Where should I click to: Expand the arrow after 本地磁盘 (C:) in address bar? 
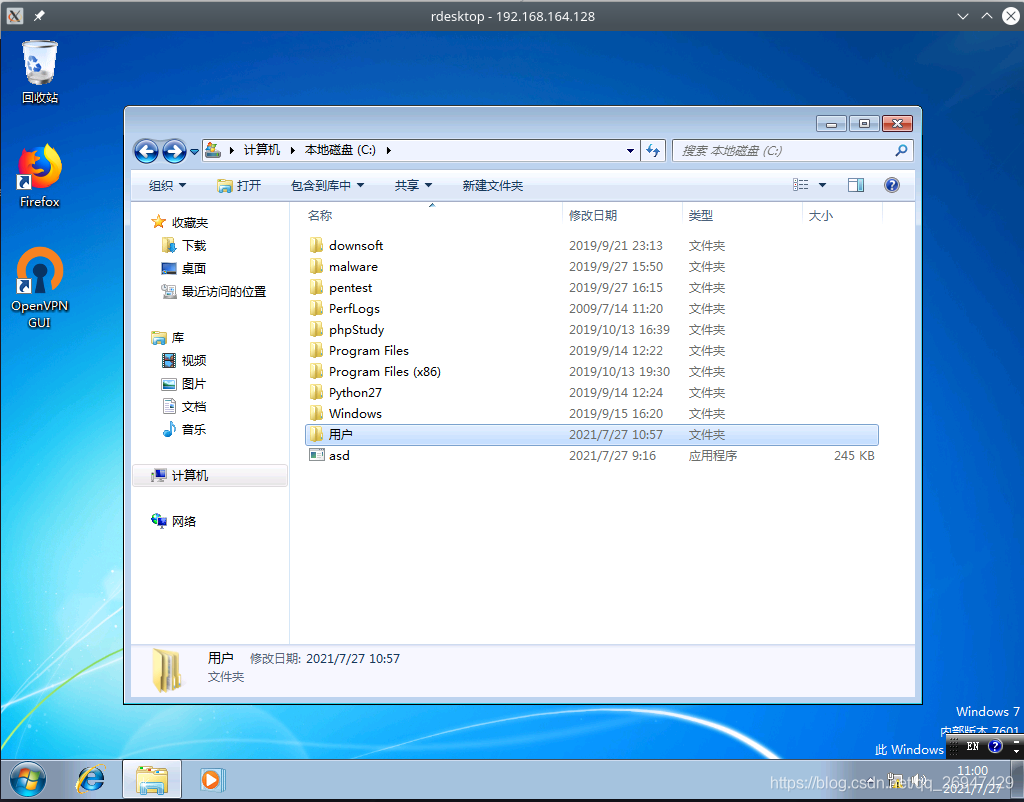(389, 150)
